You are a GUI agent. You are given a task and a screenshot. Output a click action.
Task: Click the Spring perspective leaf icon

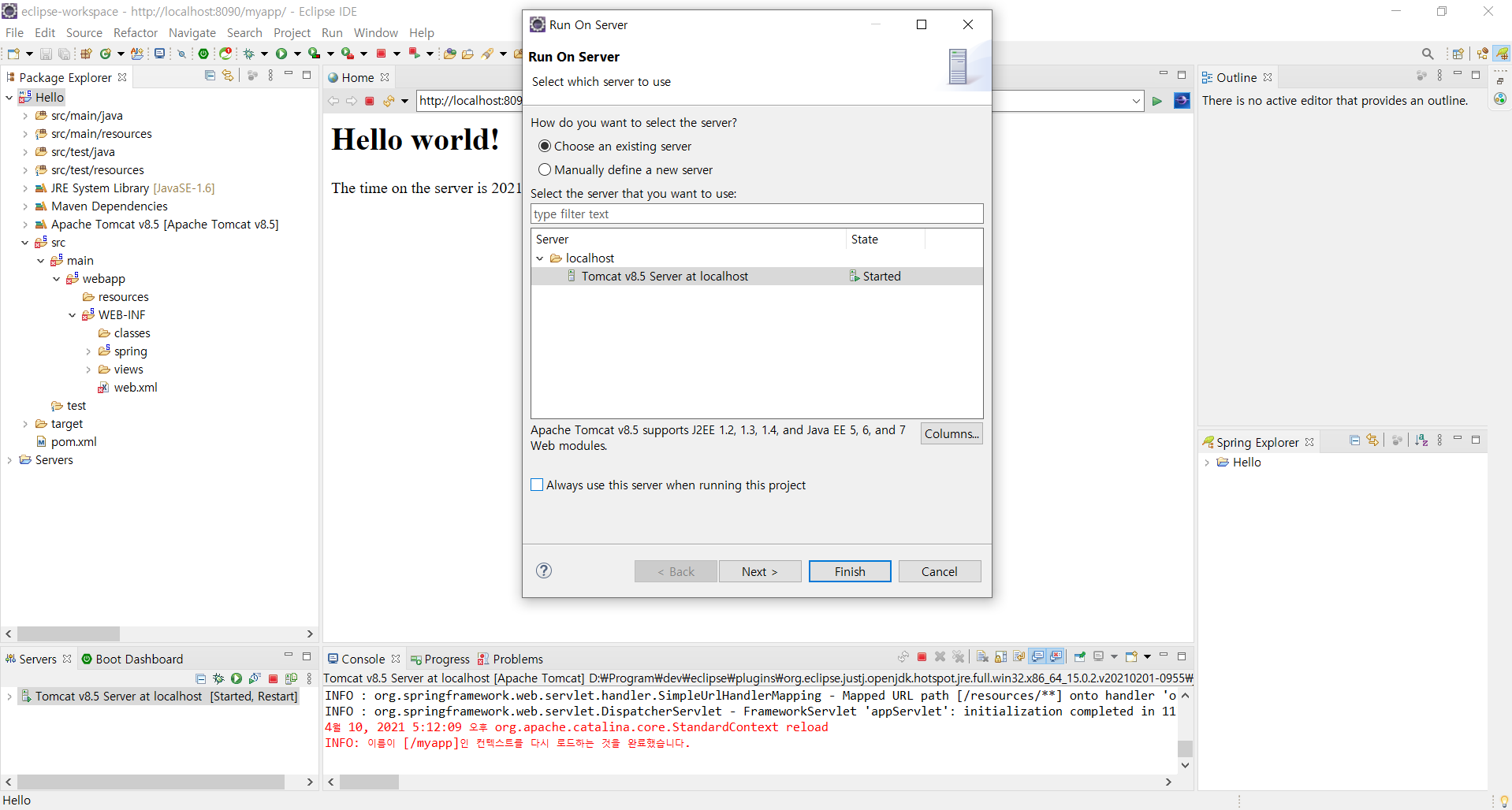click(1502, 54)
